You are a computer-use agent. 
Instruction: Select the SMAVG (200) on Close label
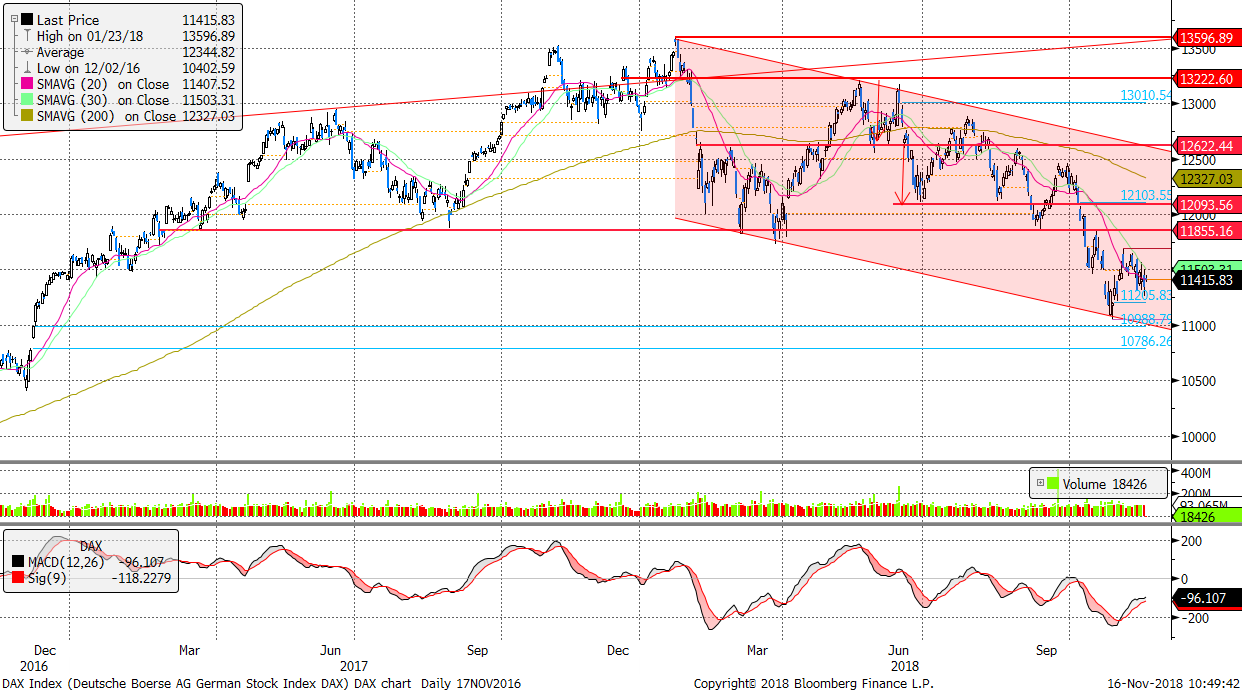(x=106, y=116)
